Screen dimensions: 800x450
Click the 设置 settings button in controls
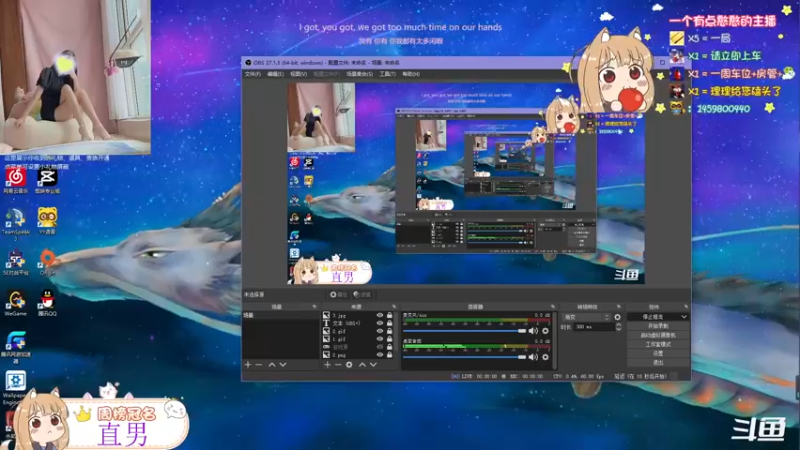pyautogui.click(x=658, y=353)
